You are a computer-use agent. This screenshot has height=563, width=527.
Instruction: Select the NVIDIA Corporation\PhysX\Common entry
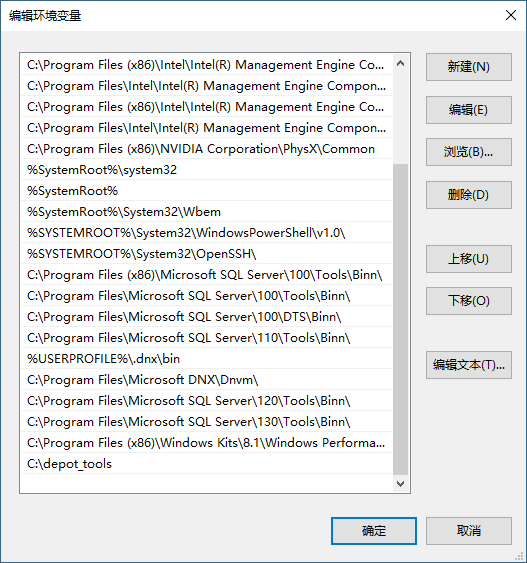pyautogui.click(x=206, y=149)
